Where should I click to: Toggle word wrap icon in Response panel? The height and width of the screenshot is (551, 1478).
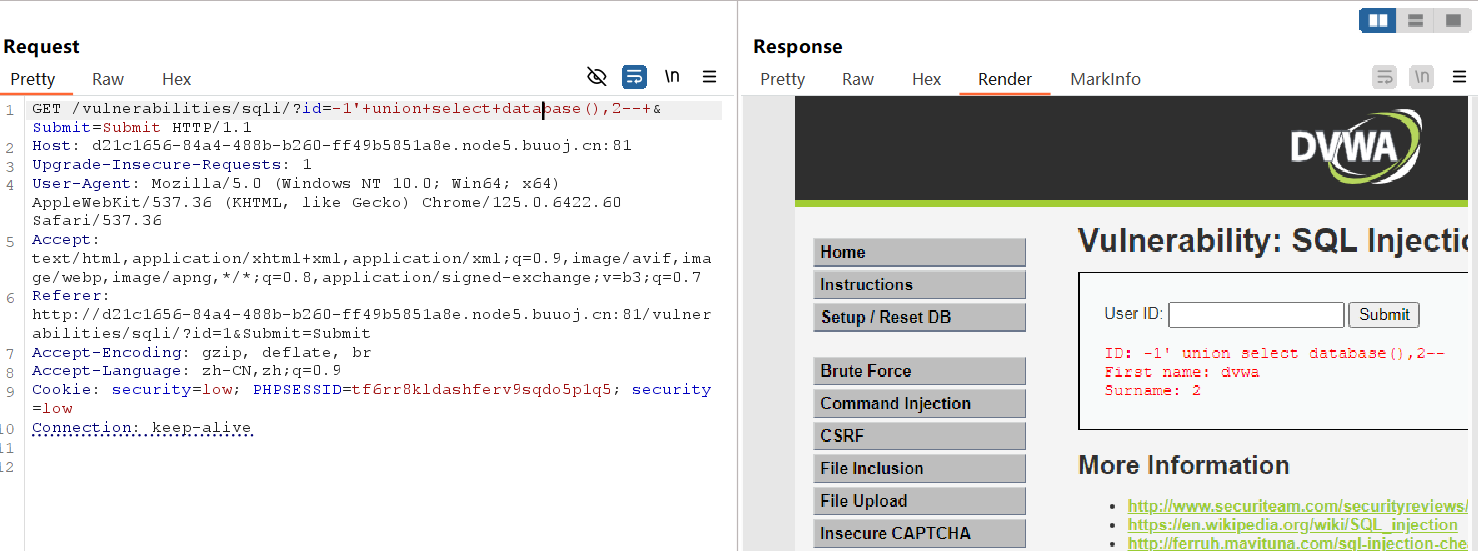click(1384, 77)
